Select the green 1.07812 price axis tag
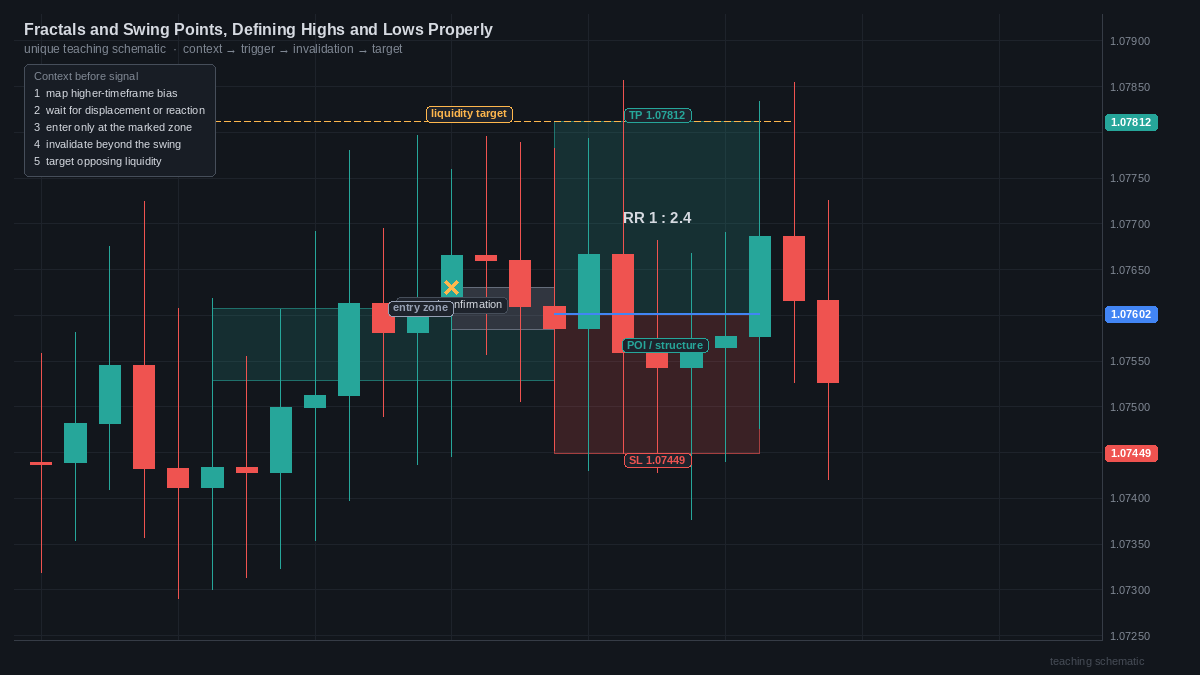 (1131, 122)
